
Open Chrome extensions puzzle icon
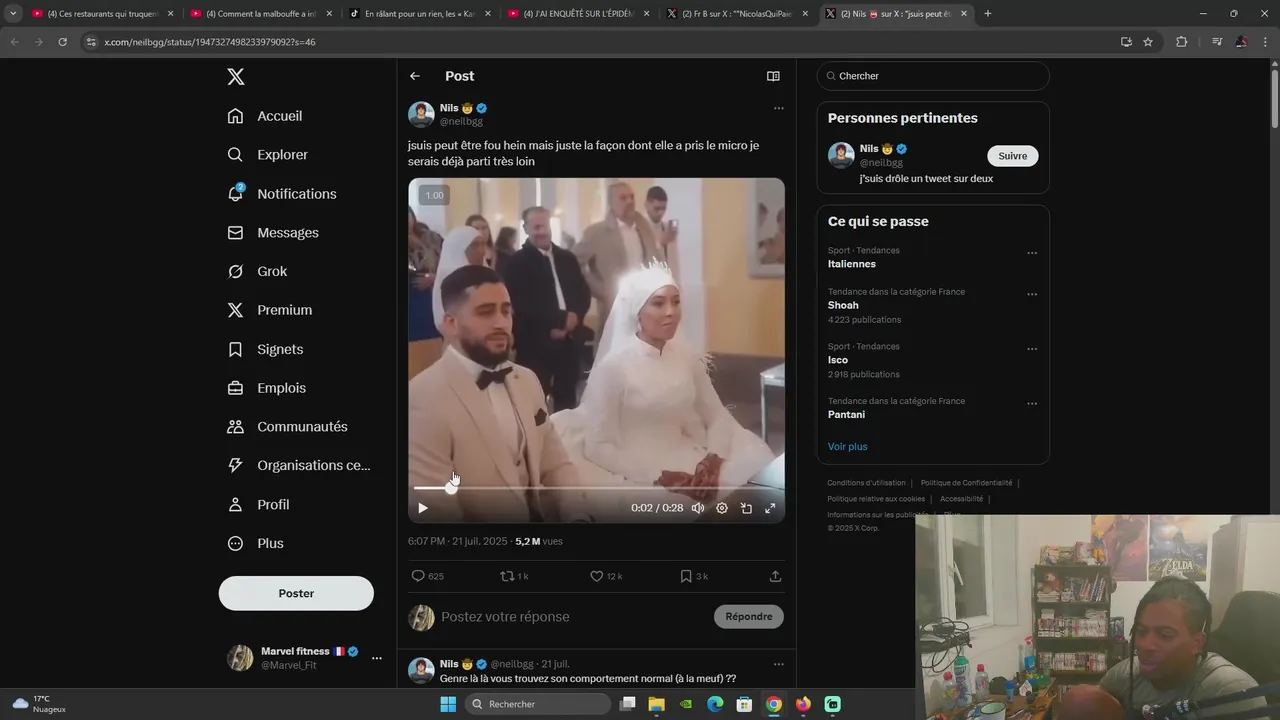point(1182,42)
